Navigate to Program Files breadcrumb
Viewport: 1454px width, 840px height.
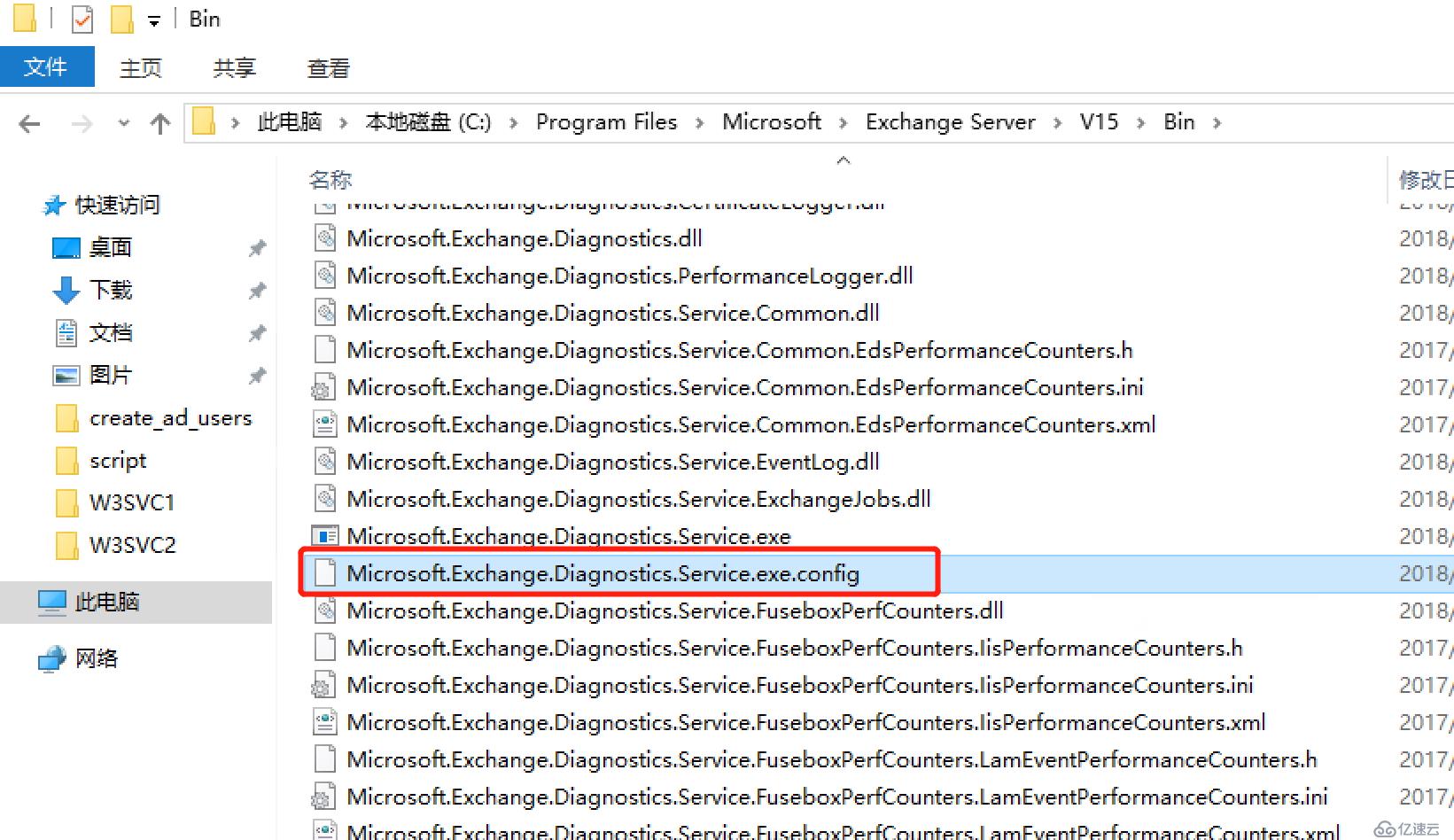coord(606,122)
